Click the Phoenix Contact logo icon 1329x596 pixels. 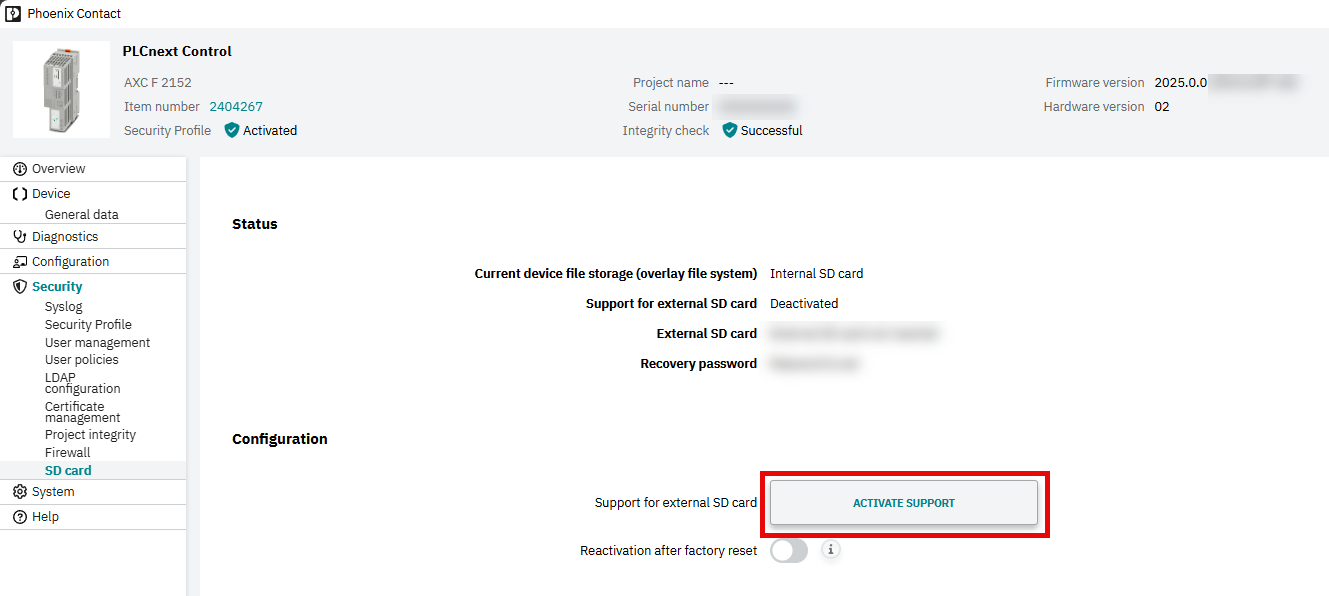[13, 14]
